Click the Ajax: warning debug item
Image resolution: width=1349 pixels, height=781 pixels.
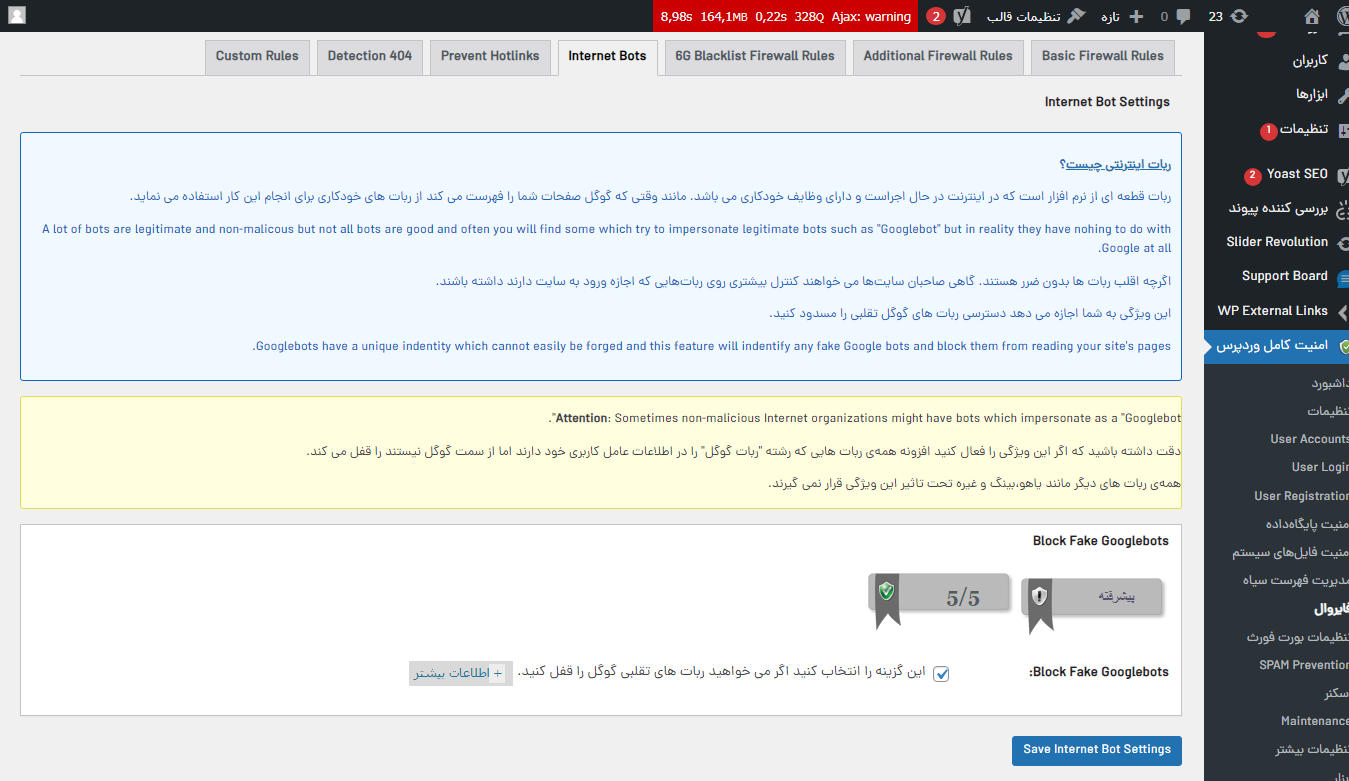click(x=871, y=16)
